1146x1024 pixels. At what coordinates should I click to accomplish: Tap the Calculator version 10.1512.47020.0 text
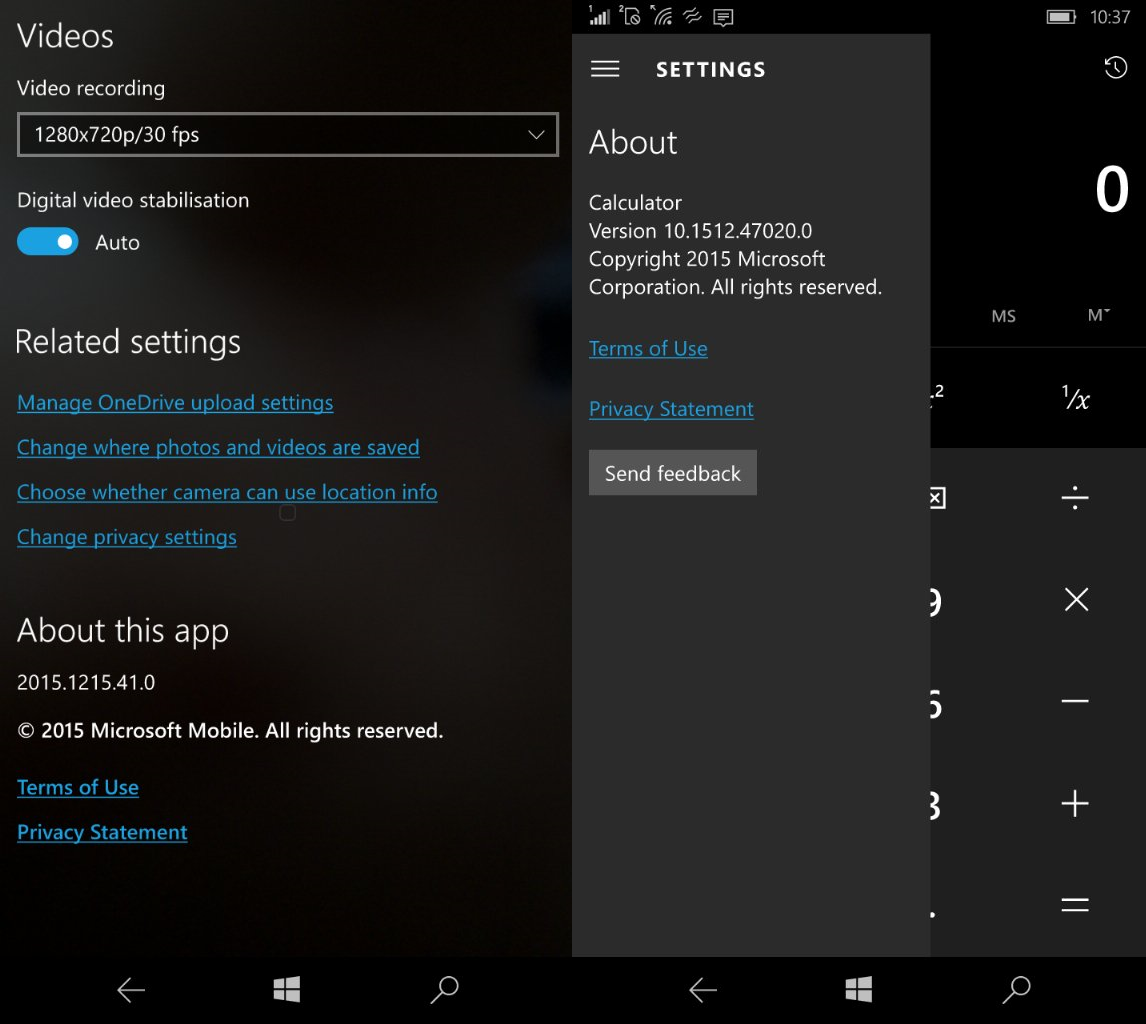[x=700, y=231]
